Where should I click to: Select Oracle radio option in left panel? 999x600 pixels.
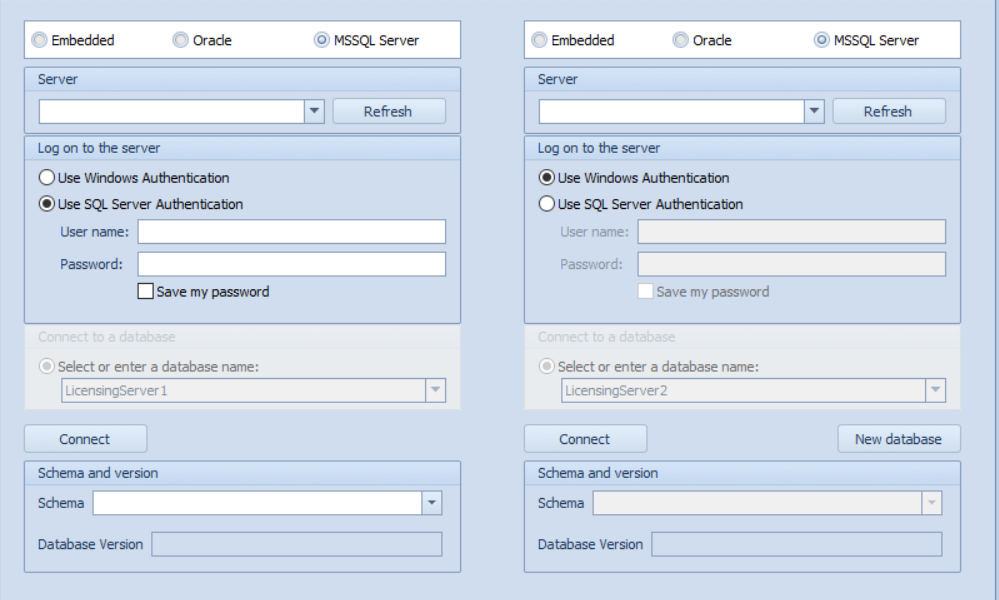click(x=180, y=41)
